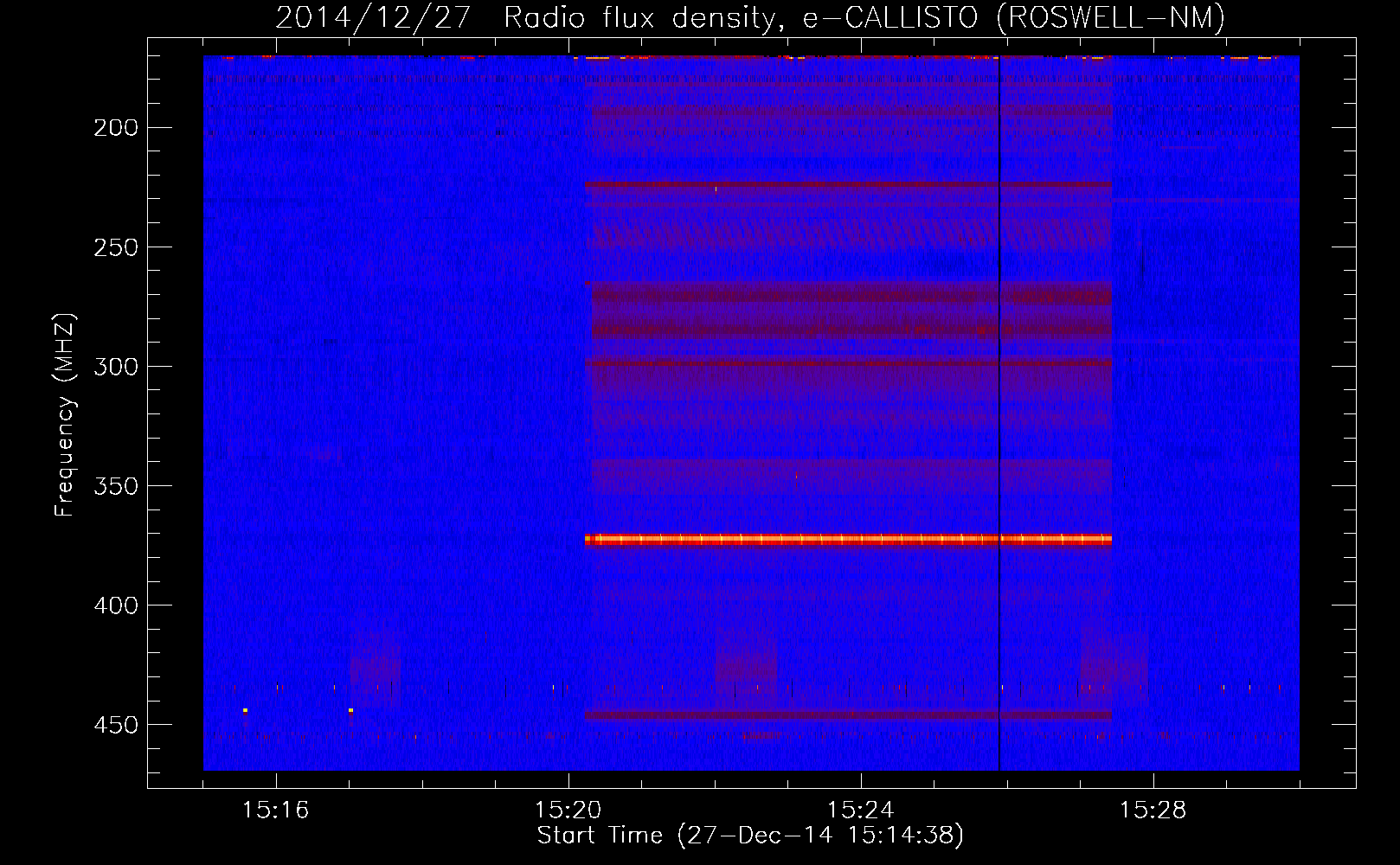The image size is (1400, 865).
Task: Click the plot title "Radio flux density, e-CALLISTO (ROSWELL-NM)"
Action: point(864,17)
